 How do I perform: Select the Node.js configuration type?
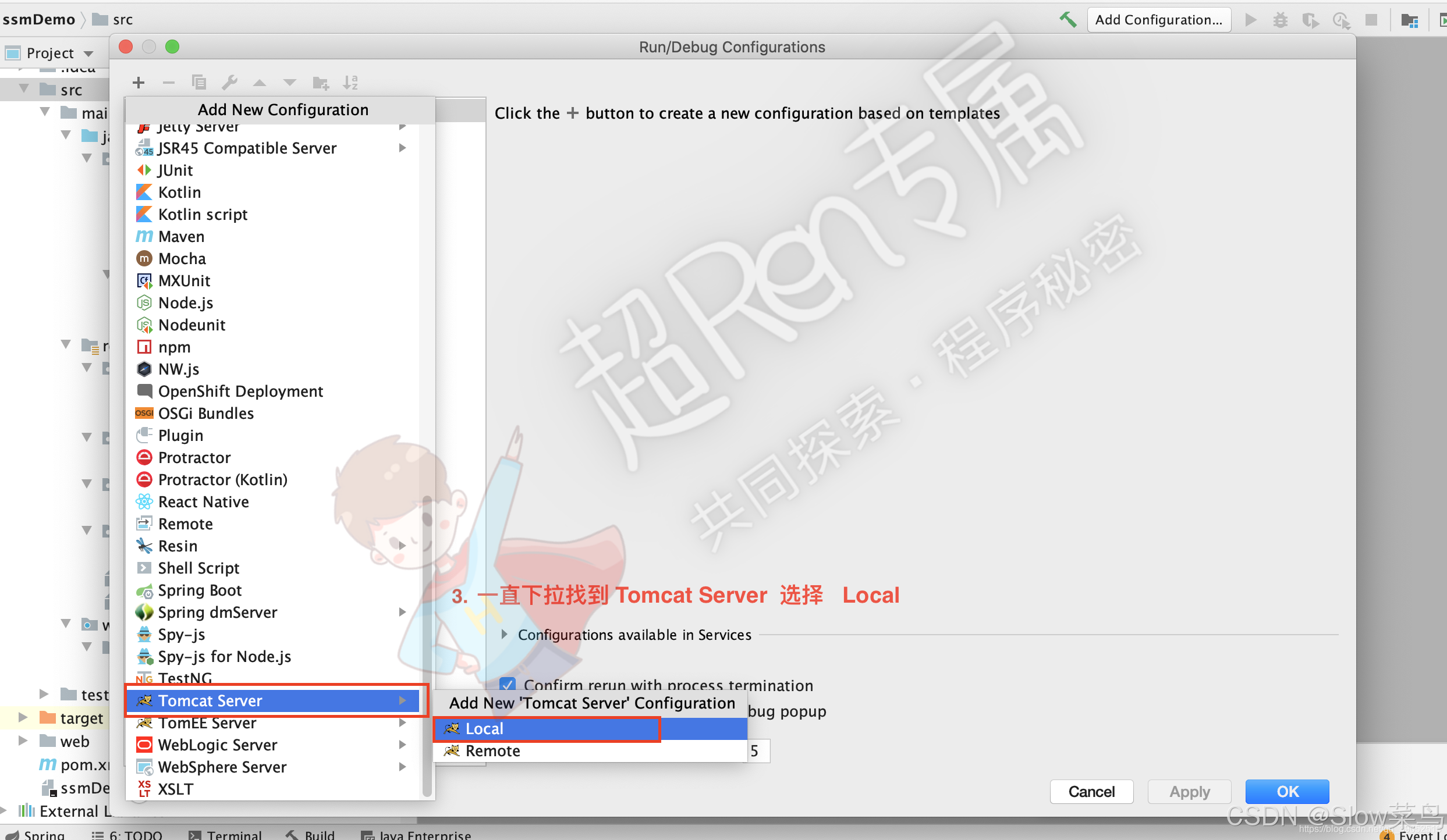(272, 302)
